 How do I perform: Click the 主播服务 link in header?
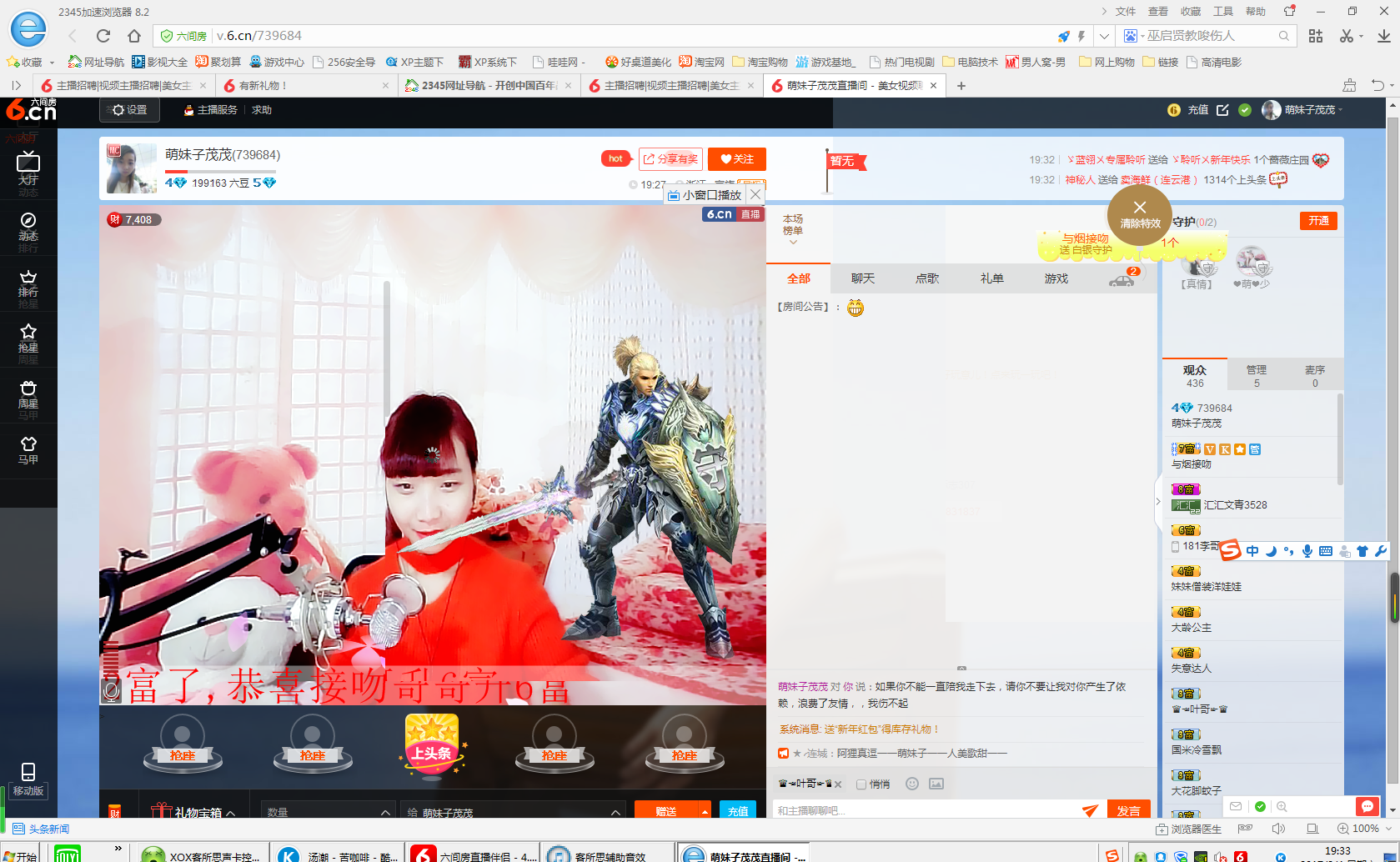[x=211, y=110]
